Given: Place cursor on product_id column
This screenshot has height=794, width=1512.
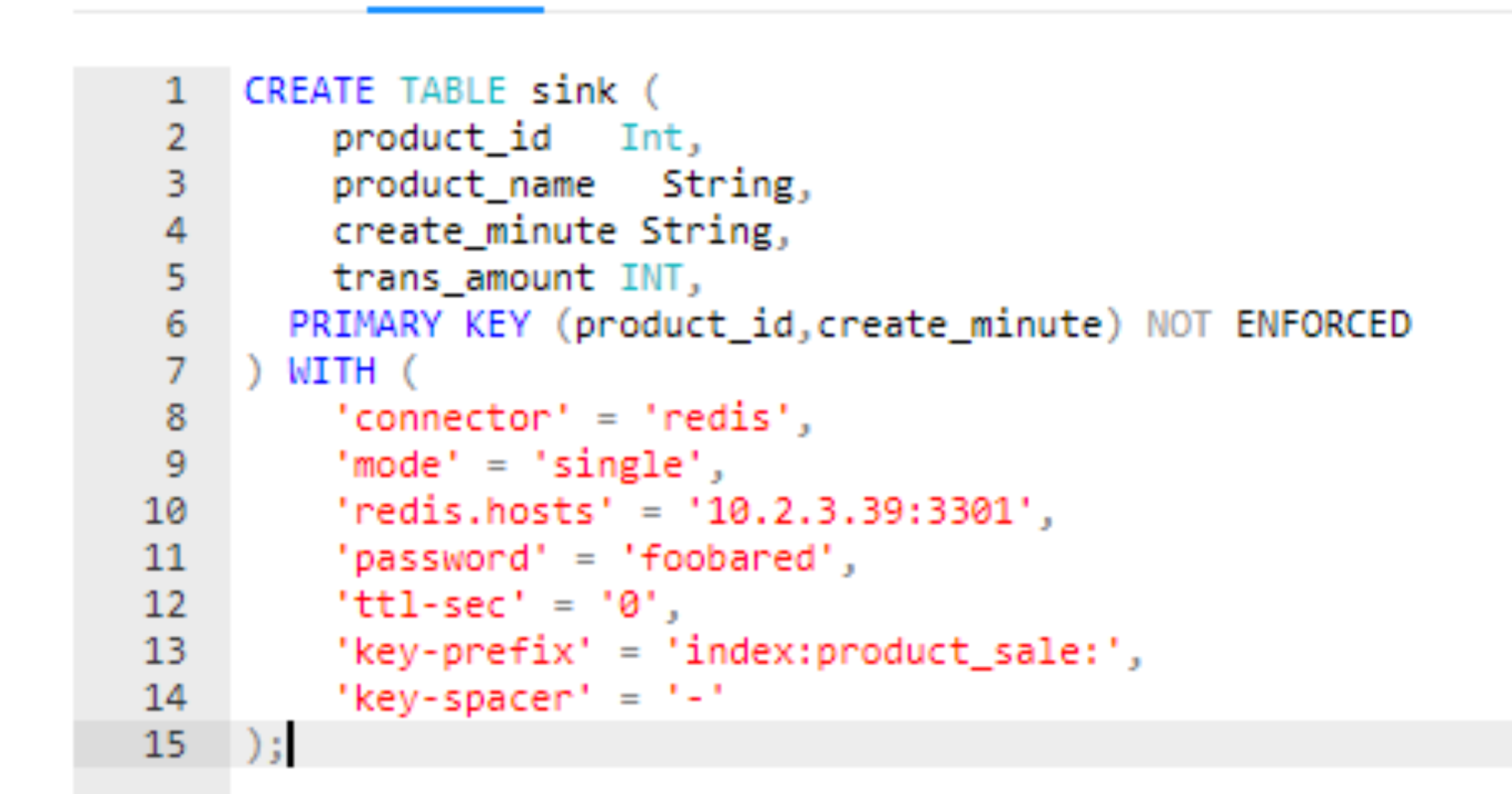Looking at the screenshot, I should pyautogui.click(x=442, y=138).
